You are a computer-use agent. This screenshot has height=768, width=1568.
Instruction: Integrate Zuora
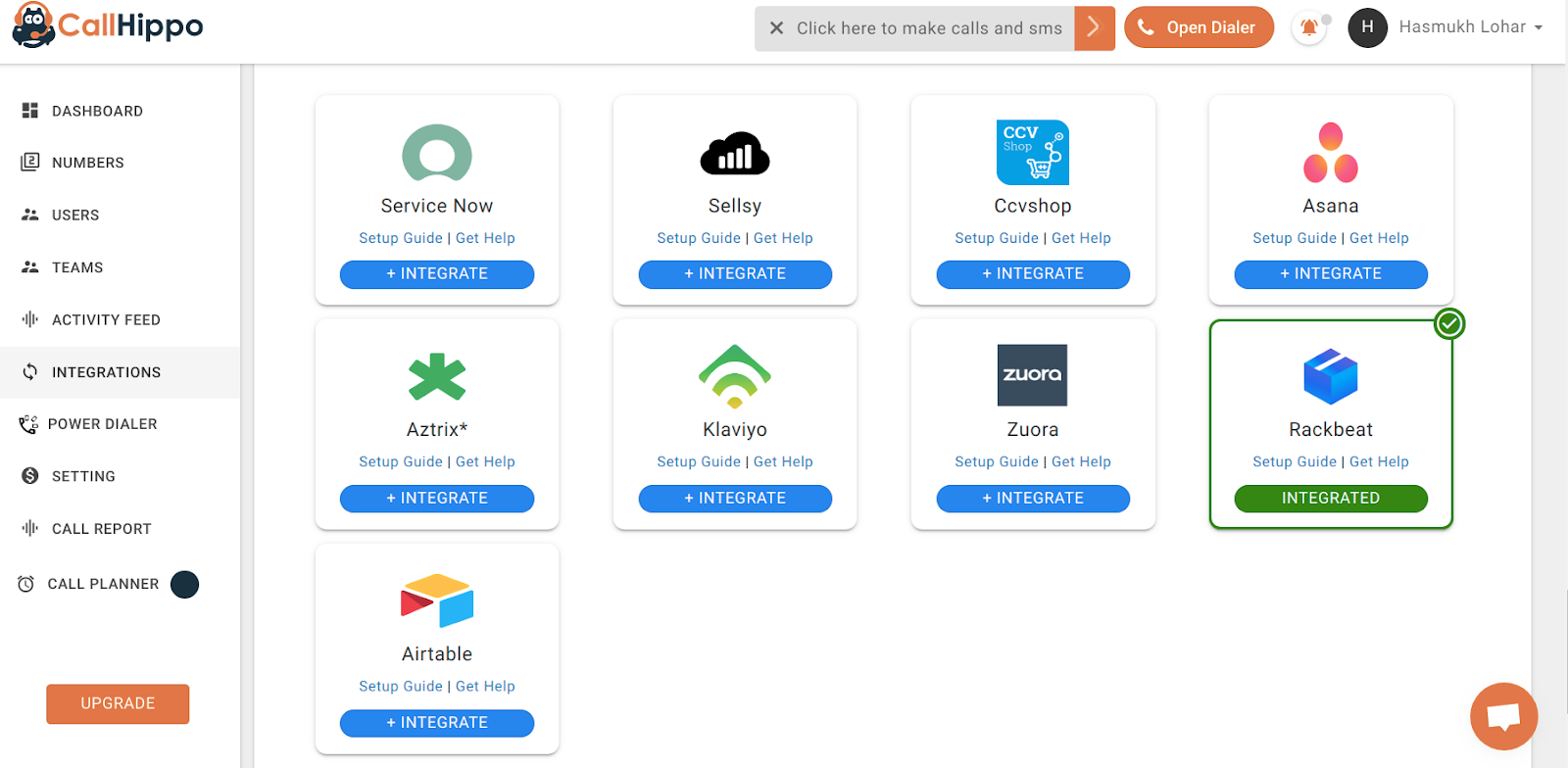pyautogui.click(x=1033, y=499)
